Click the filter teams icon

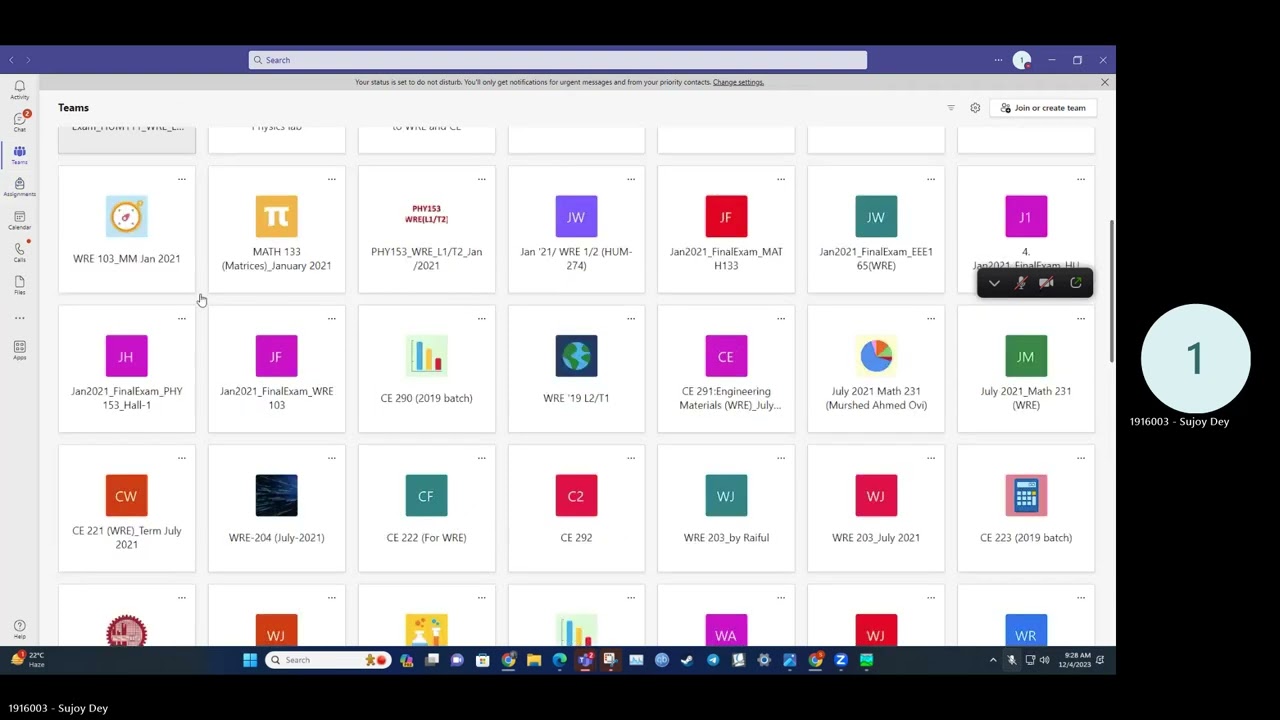(x=951, y=108)
